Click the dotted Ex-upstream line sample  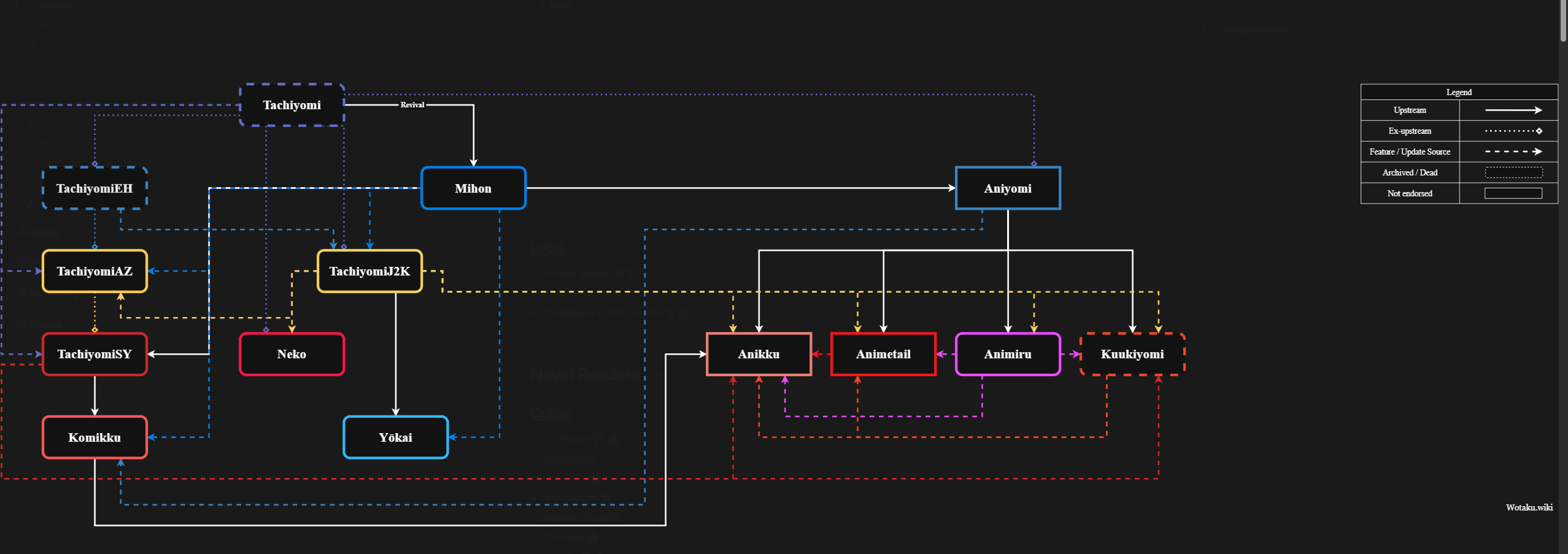point(1513,131)
